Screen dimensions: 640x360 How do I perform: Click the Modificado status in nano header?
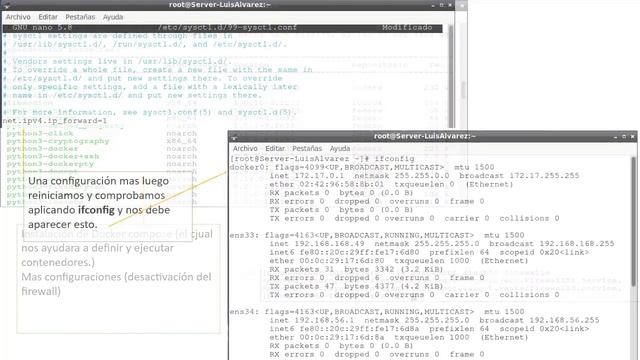(407, 27)
